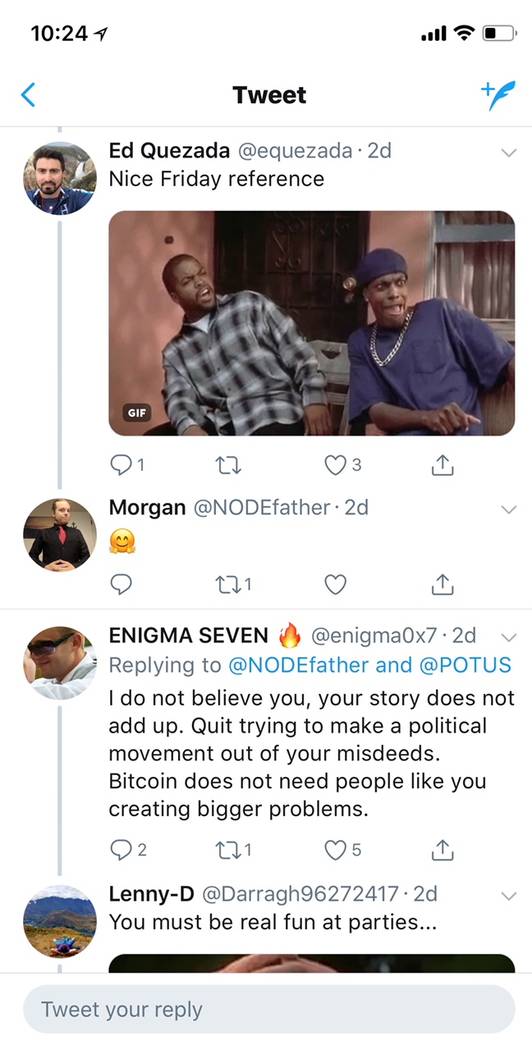
Task: Like Ed Quezada's tweet
Action: pos(335,465)
